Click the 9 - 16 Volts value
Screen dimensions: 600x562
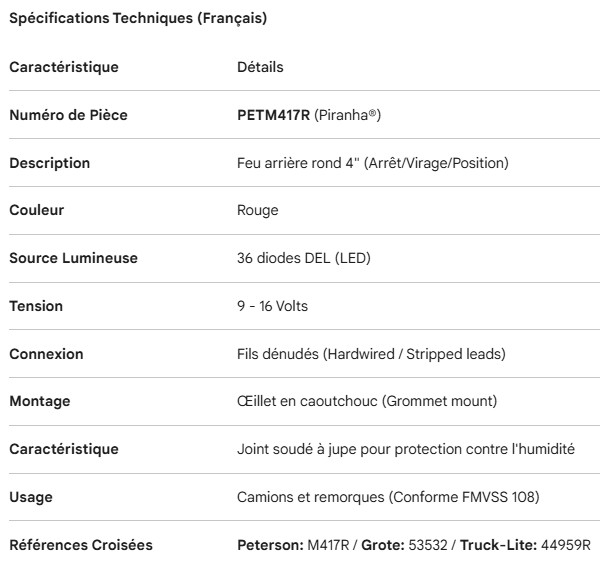[272, 306]
